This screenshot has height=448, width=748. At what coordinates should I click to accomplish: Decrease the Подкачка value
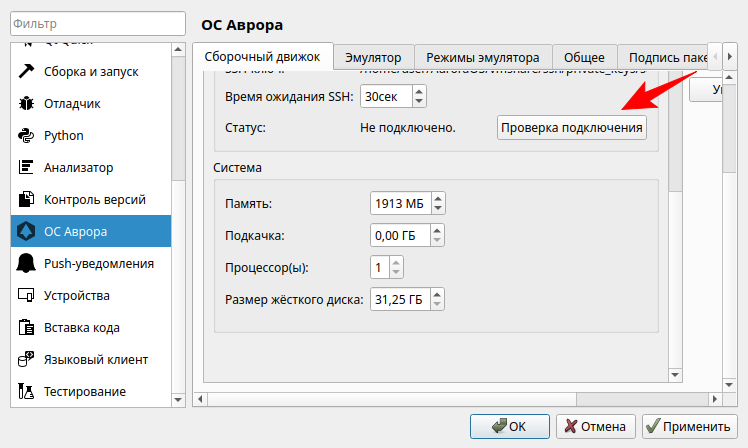coord(437,240)
